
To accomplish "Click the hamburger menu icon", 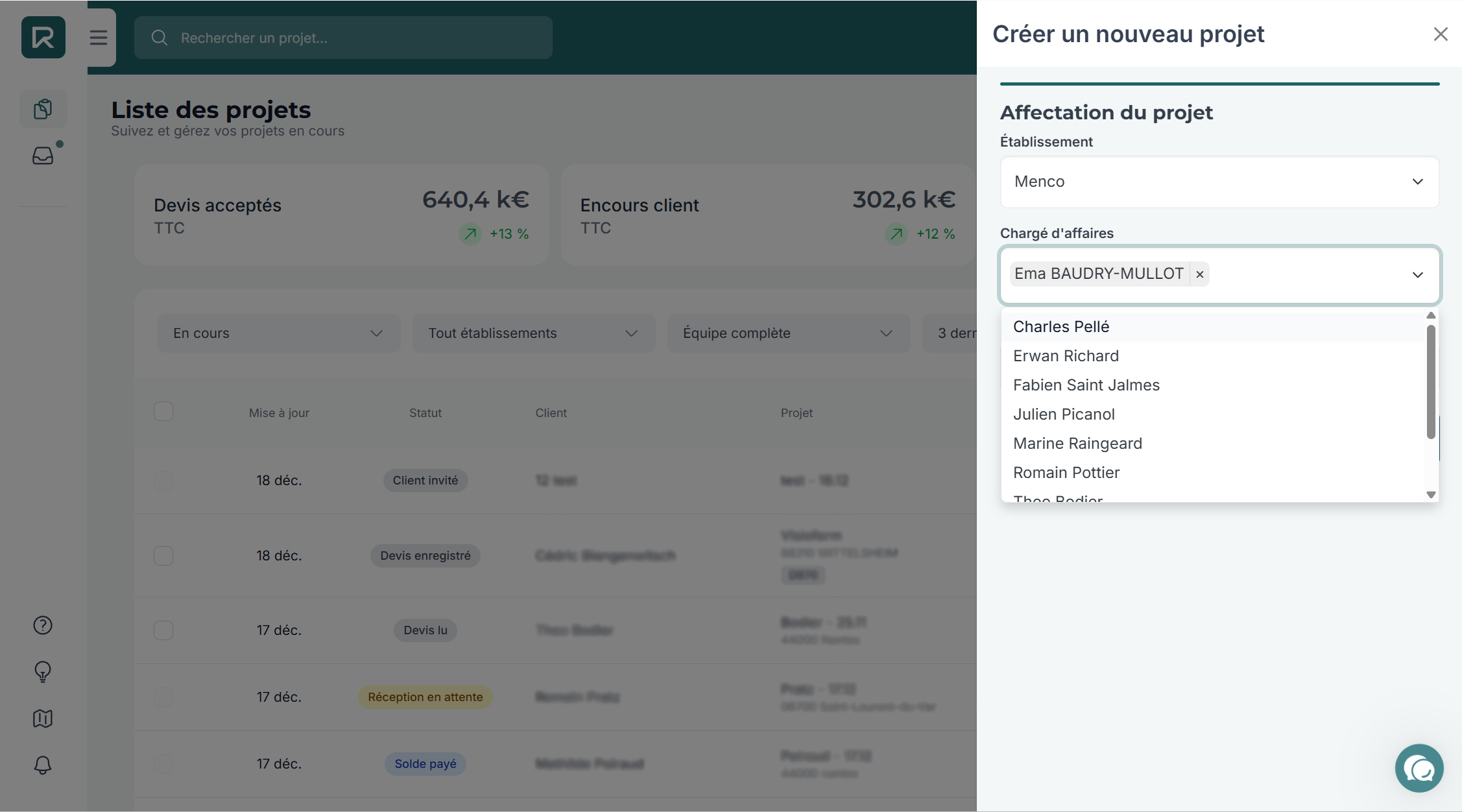I will click(x=99, y=38).
